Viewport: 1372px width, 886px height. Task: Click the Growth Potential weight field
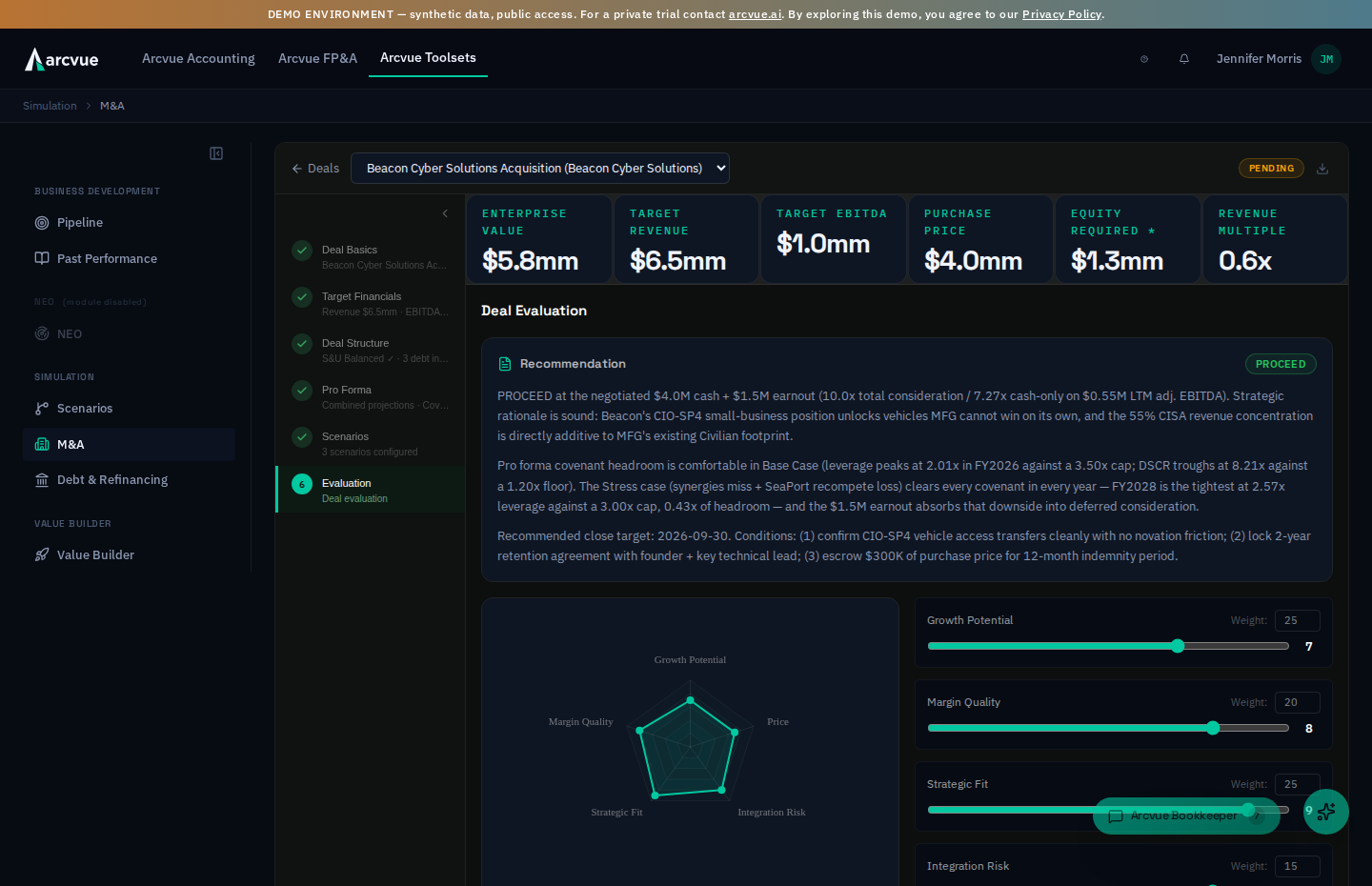point(1297,620)
